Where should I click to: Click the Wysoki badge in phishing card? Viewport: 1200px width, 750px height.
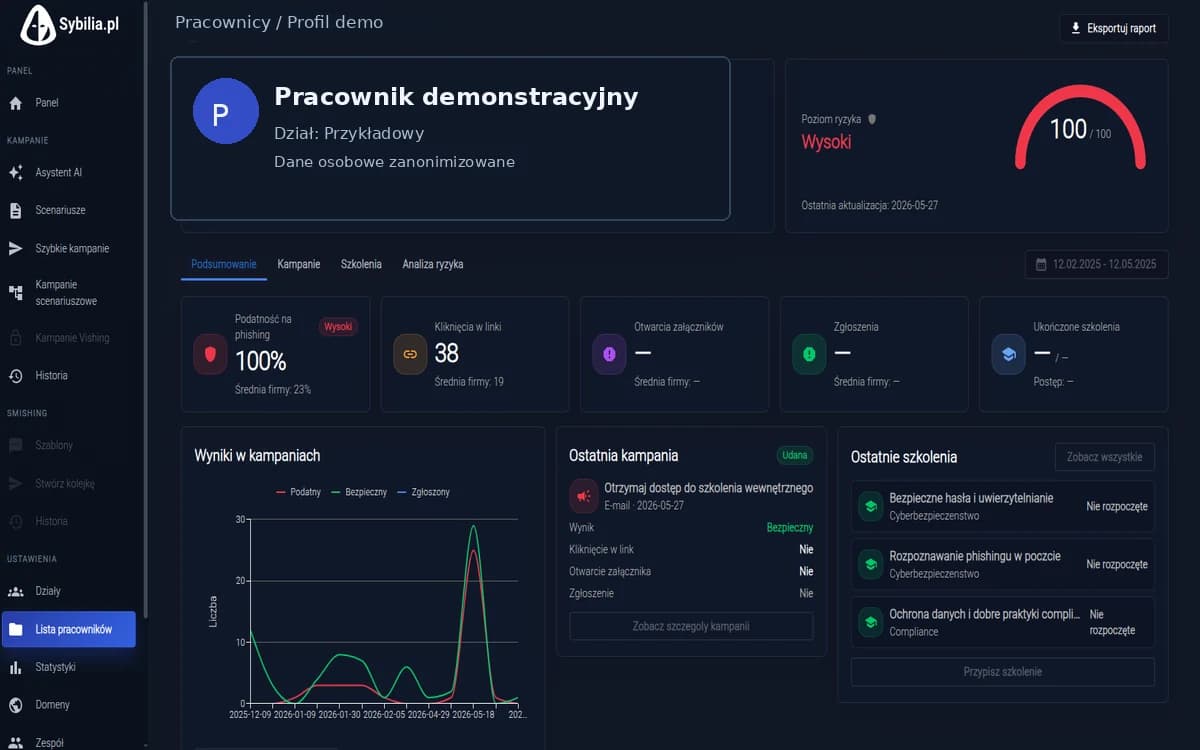click(x=338, y=326)
